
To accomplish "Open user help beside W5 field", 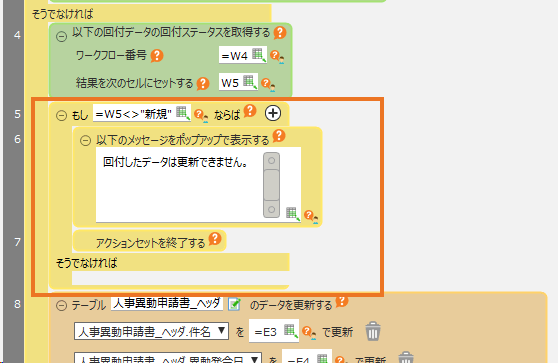I will pyautogui.click(x=268, y=84).
